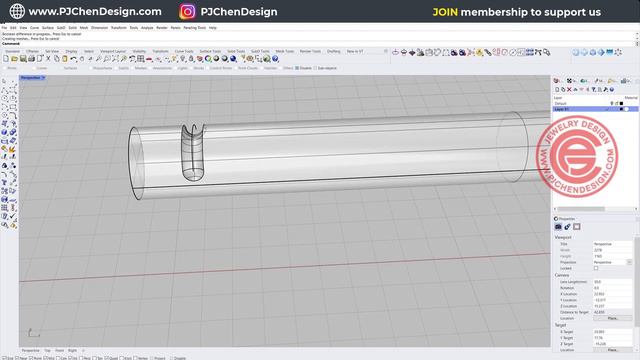Click the Layer 01 white material circle
640x360 pixels.
click(x=627, y=109)
